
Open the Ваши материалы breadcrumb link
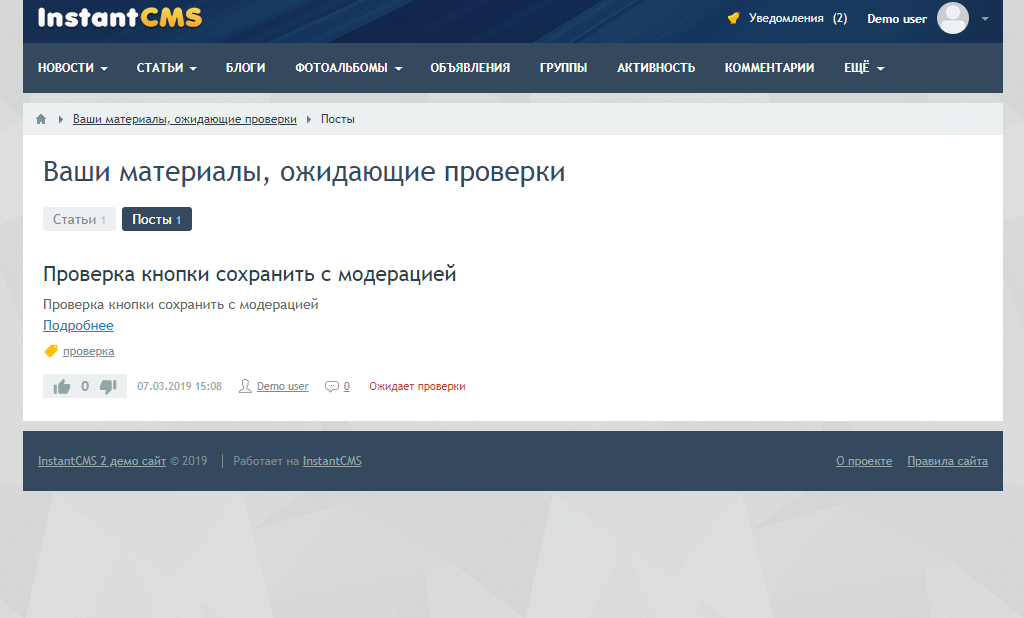[x=184, y=118]
